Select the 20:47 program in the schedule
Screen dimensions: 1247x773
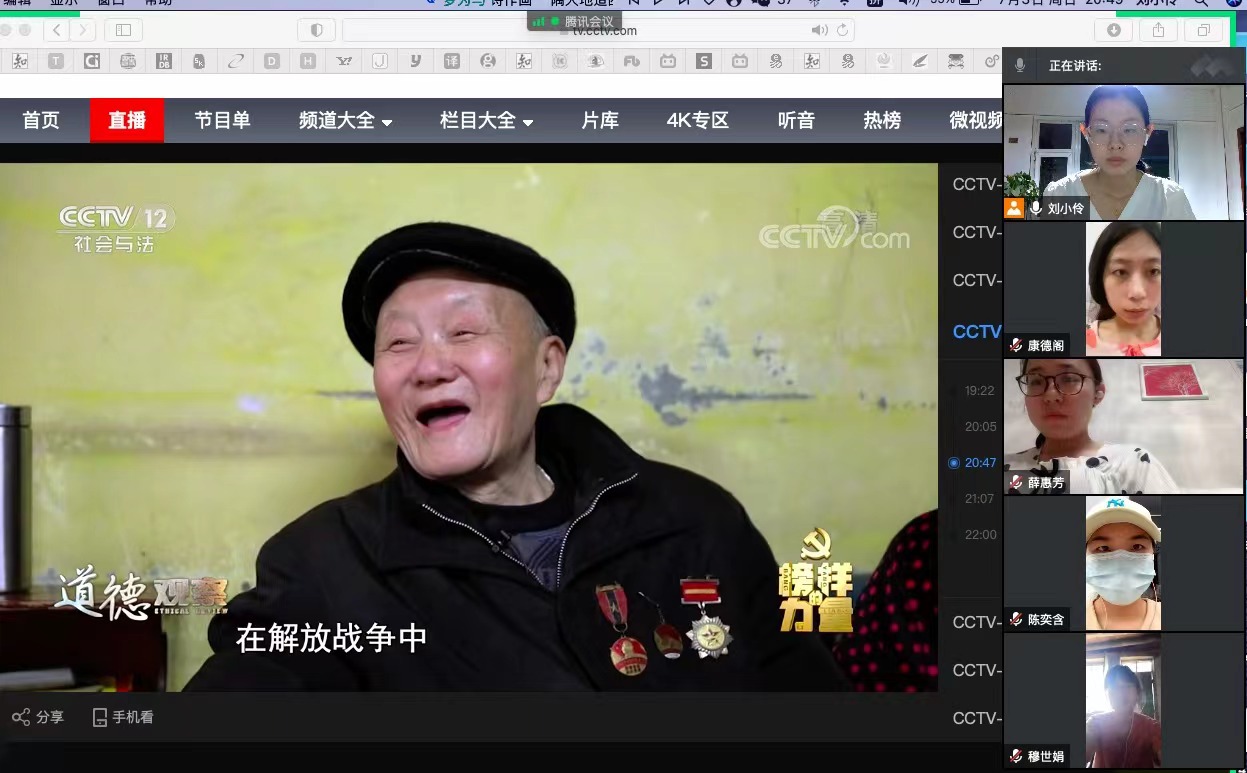point(978,463)
